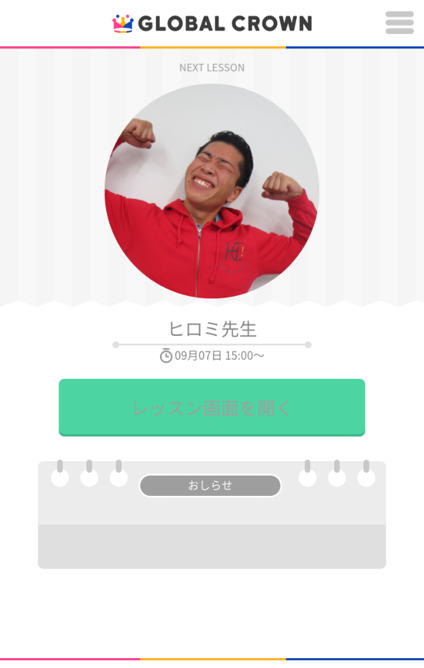This screenshot has width=424, height=668.
Task: Click the colorful crown logo icon
Action: click(x=123, y=23)
